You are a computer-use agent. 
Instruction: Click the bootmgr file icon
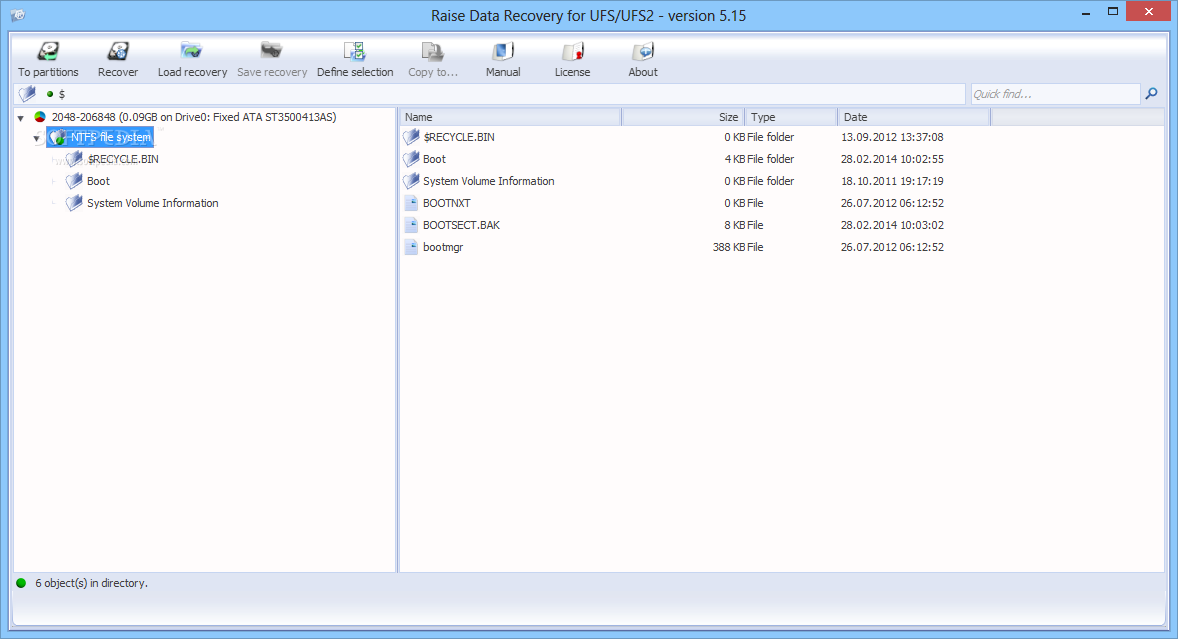tap(411, 247)
